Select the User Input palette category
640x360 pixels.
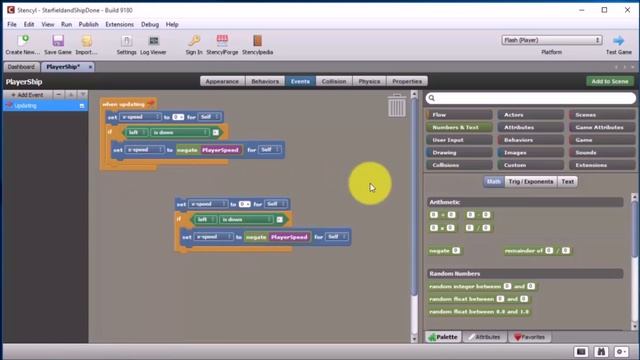[x=459, y=140]
